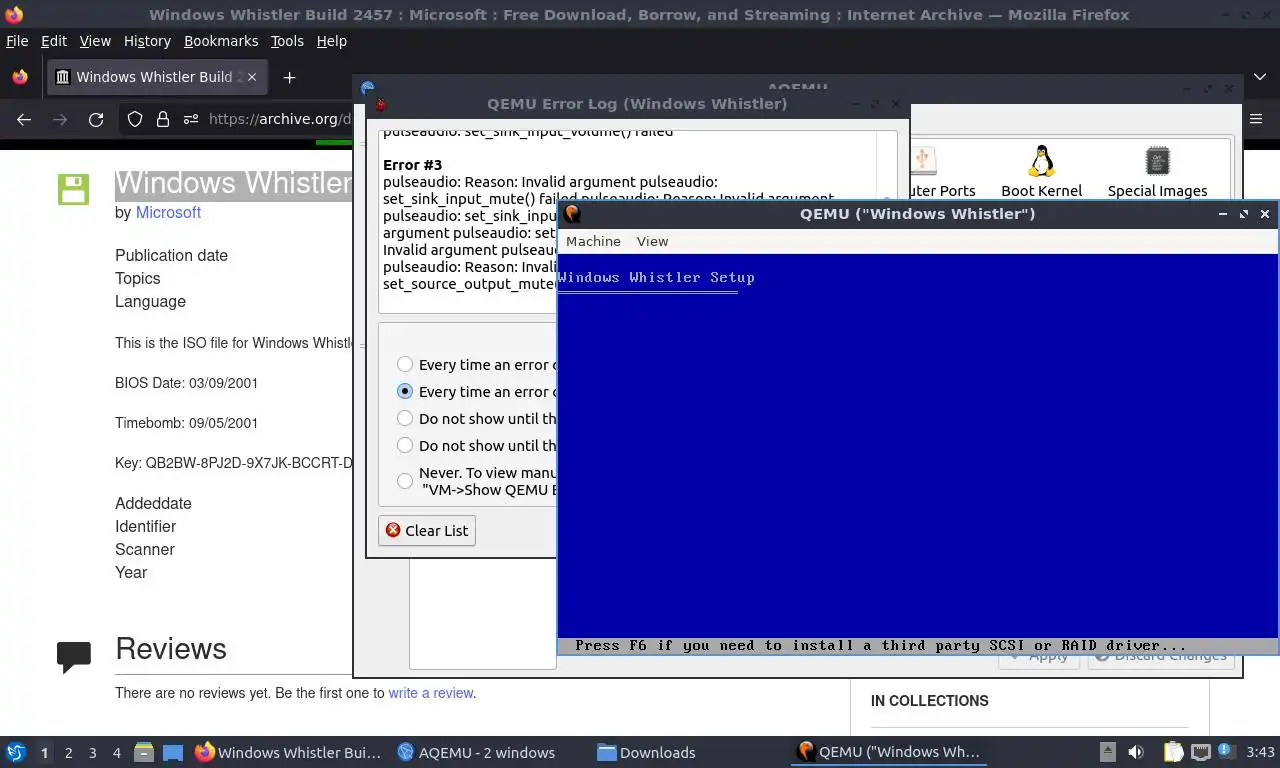This screenshot has height=768, width=1280.
Task: Open the system tray volume icon
Action: point(1136,752)
